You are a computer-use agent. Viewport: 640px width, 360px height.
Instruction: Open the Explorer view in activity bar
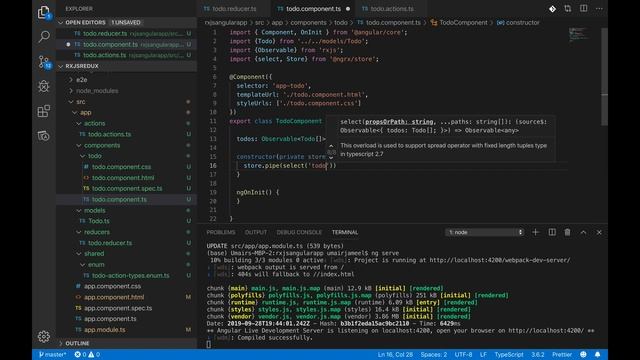pos(44,13)
